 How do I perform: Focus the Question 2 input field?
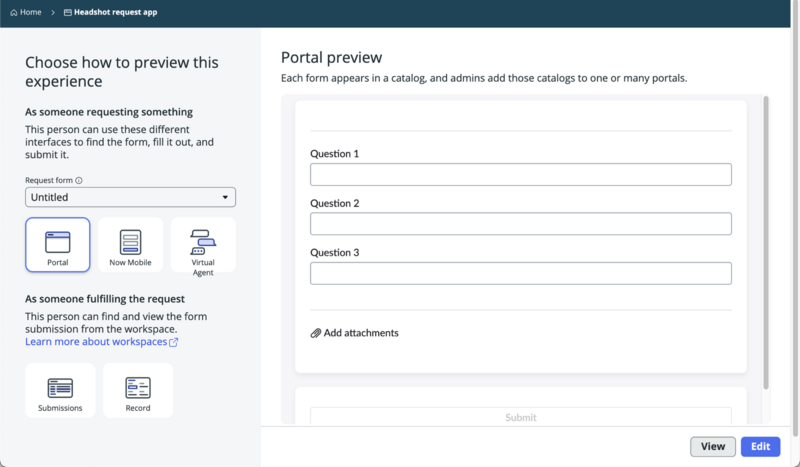pos(521,224)
